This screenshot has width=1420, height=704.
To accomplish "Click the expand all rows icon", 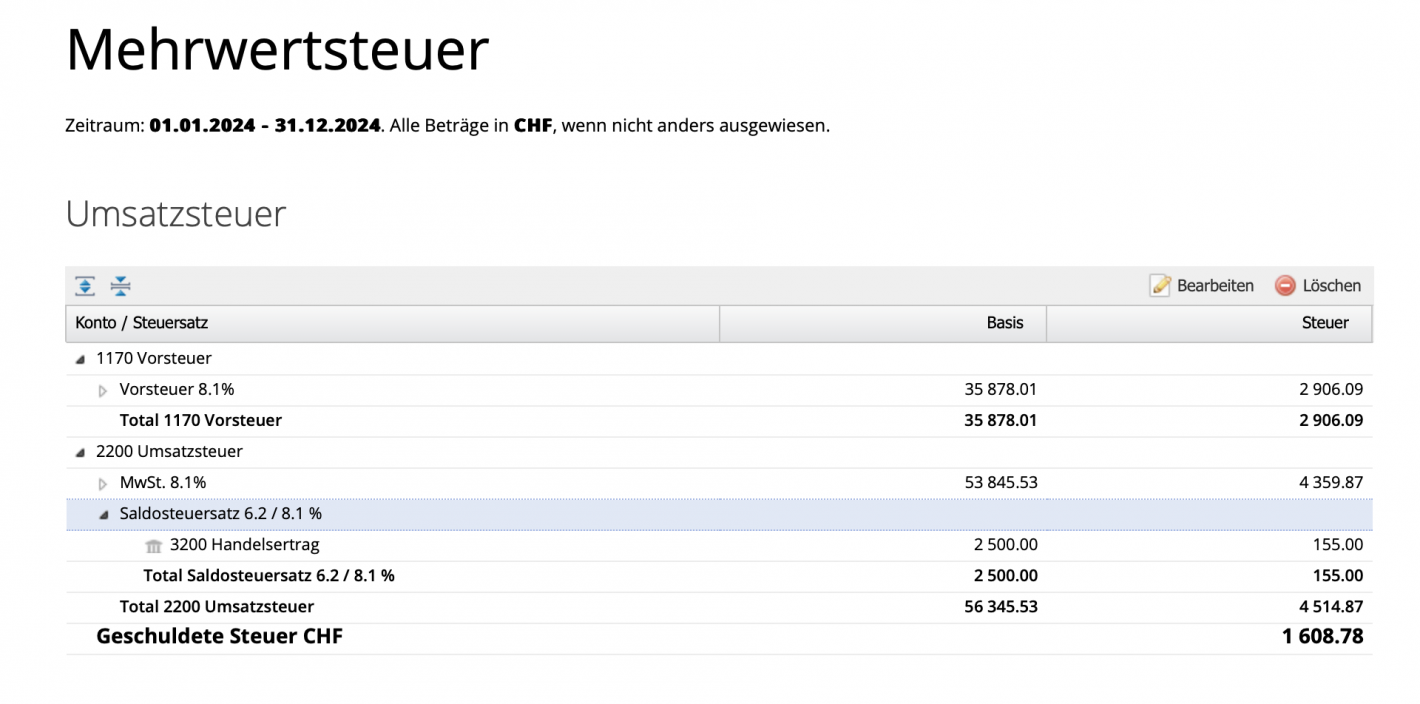I will [85, 285].
